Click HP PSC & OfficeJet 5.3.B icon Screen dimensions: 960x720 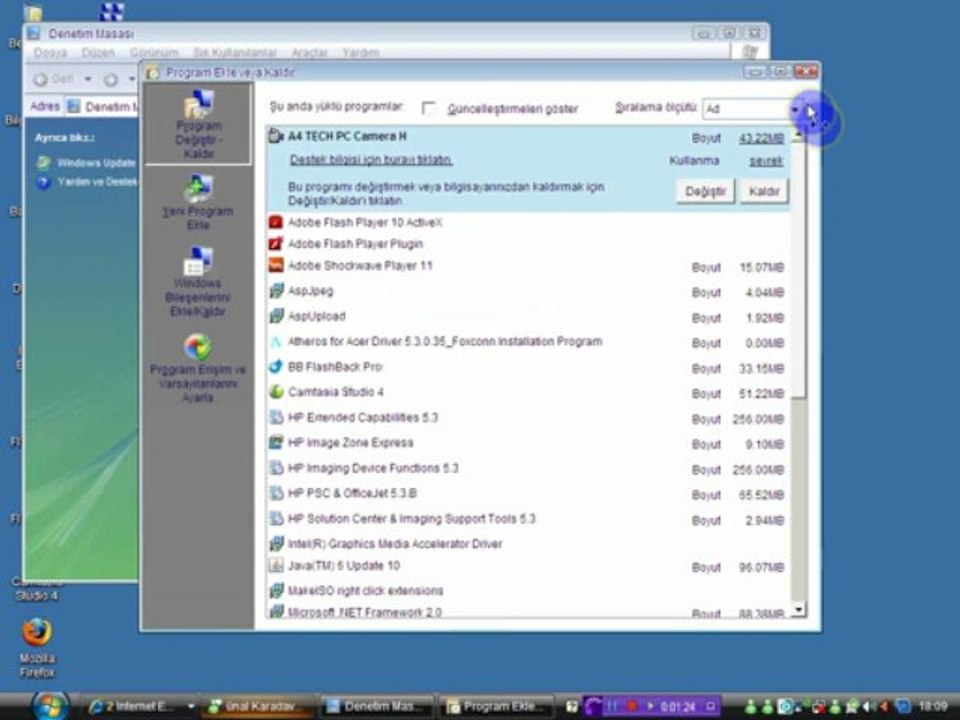click(x=276, y=493)
